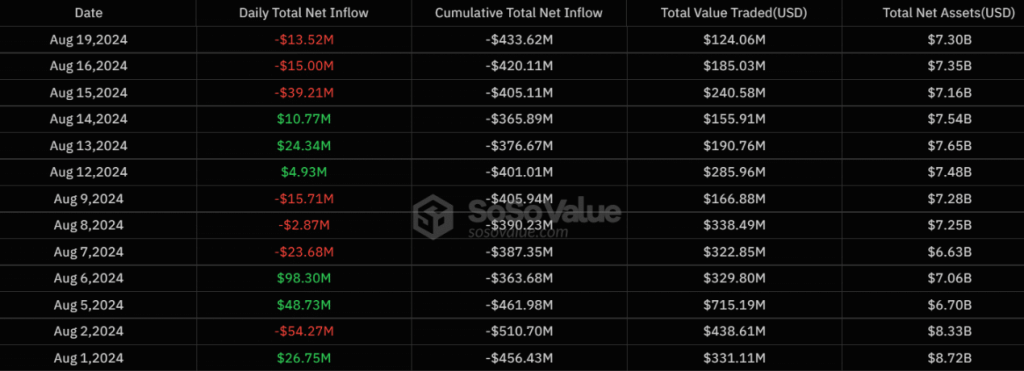This screenshot has width=1024, height=371.
Task: Select the Aug 14,2024 date cell
Action: (88, 120)
